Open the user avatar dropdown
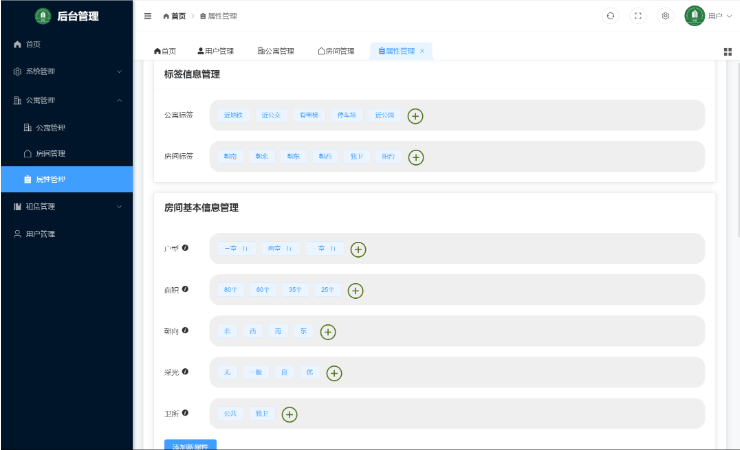The height and width of the screenshot is (450, 740). (x=695, y=16)
